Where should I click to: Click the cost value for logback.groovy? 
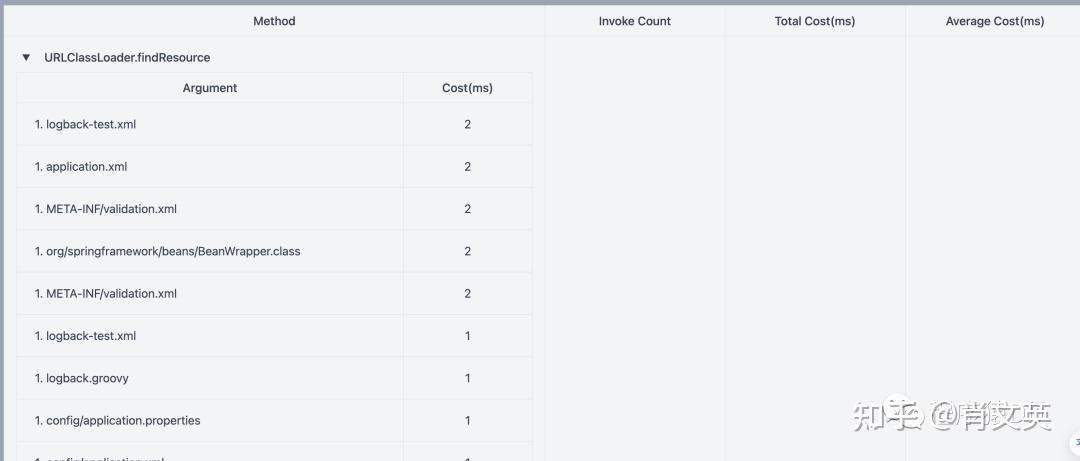[467, 378]
